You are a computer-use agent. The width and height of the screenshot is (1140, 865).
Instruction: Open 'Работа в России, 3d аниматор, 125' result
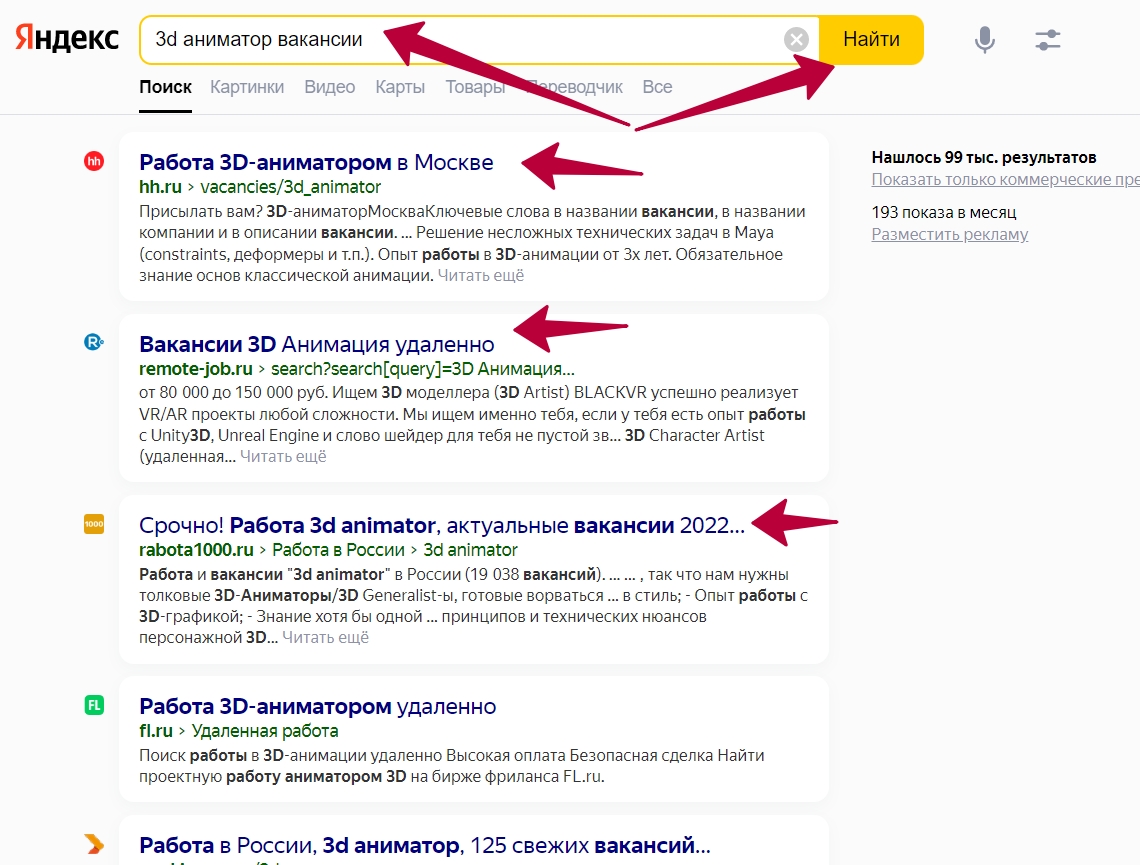tap(425, 845)
